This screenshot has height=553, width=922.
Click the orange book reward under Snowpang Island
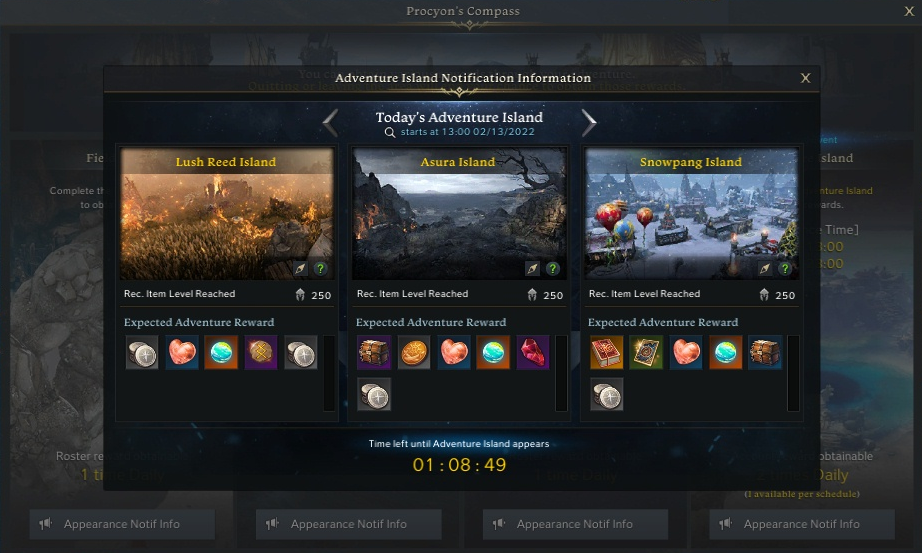pyautogui.click(x=607, y=352)
